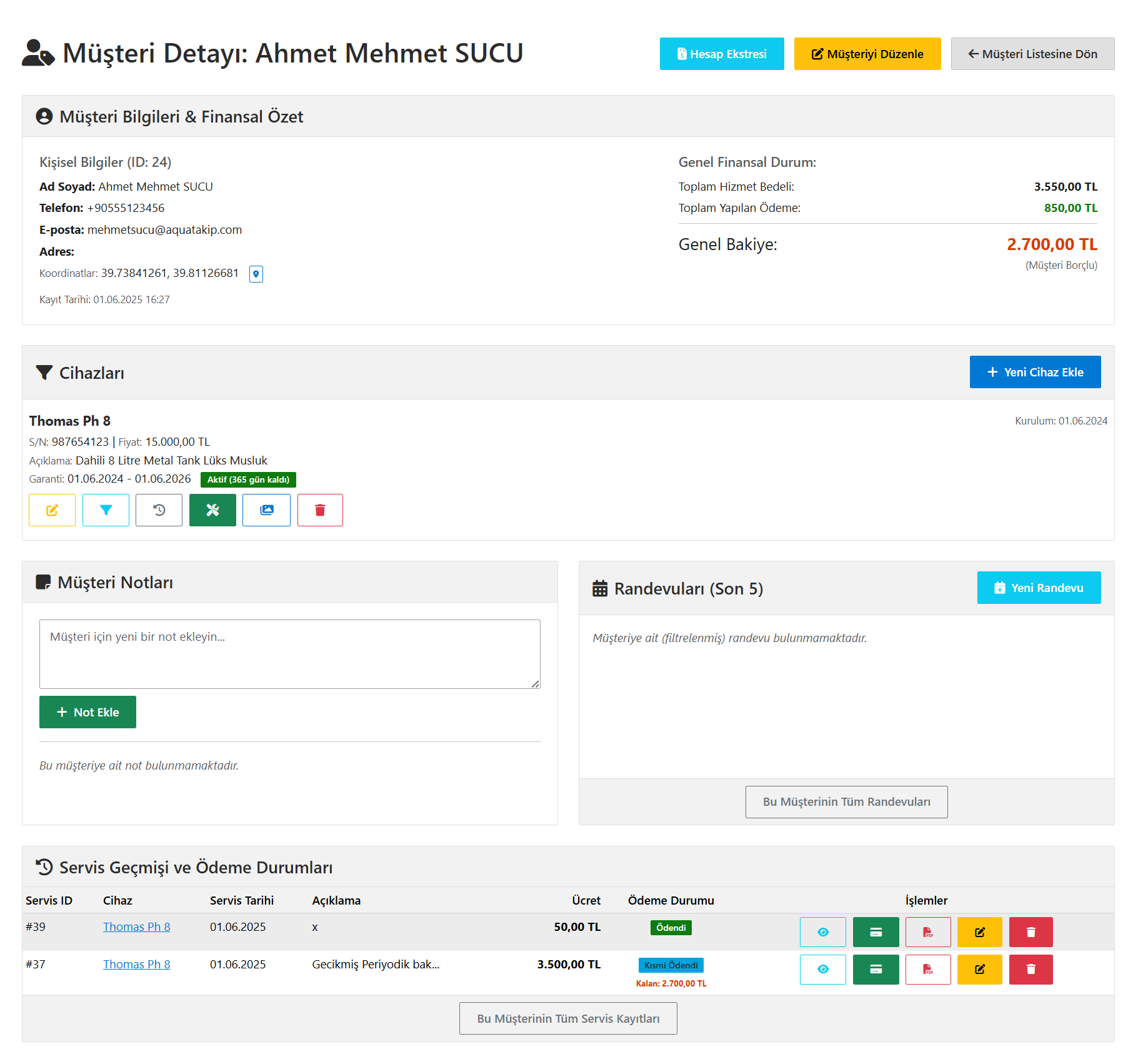This screenshot has height=1064, width=1148.
Task: Delete the Thomas Ph 8 device
Action: click(320, 510)
